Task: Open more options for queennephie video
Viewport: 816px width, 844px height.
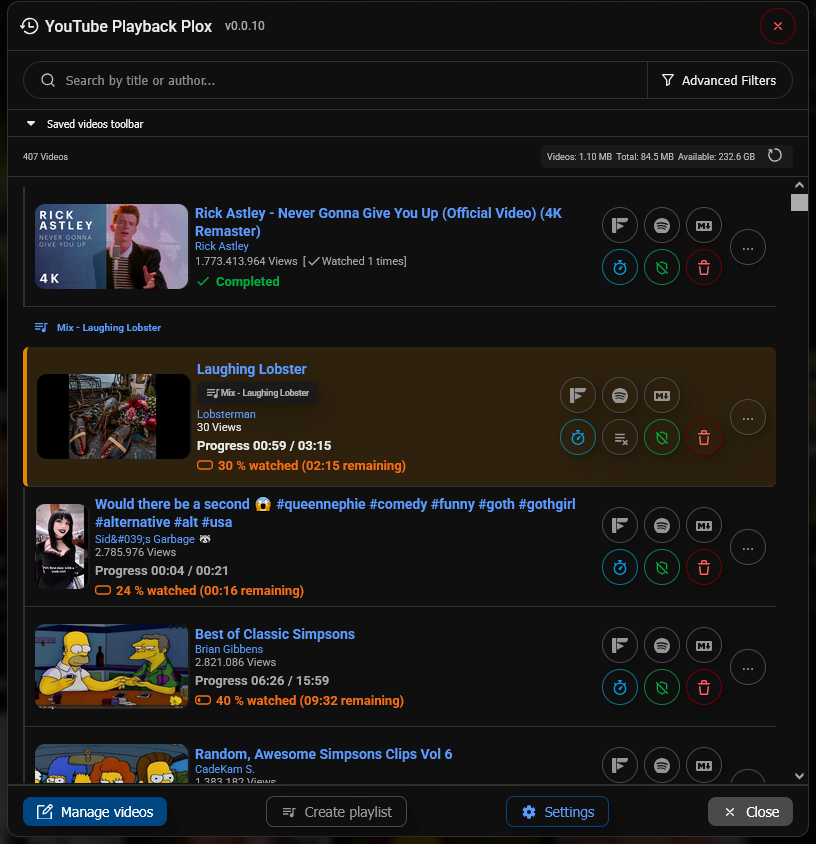Action: click(748, 547)
